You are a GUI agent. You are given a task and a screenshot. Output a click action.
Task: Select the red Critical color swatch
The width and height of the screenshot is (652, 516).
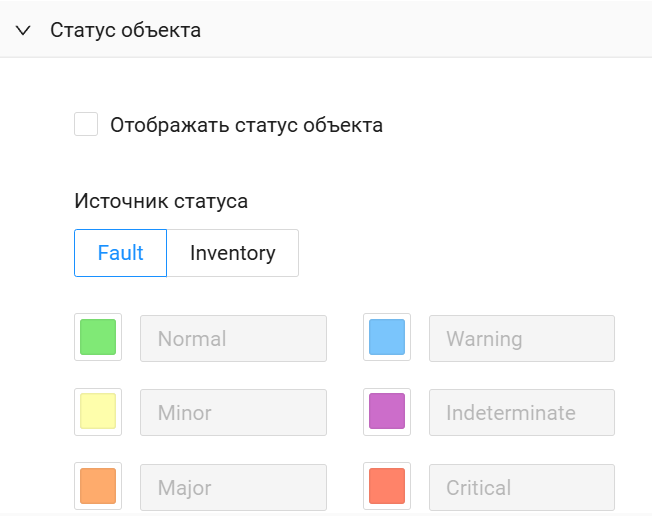[386, 487]
